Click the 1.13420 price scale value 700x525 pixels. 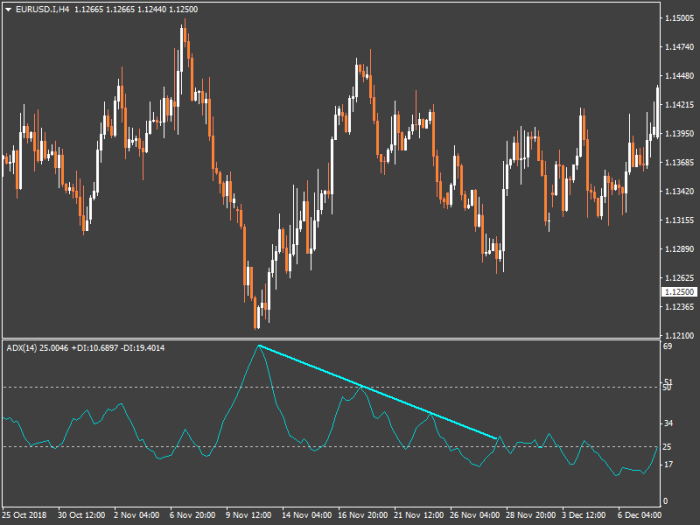click(679, 191)
